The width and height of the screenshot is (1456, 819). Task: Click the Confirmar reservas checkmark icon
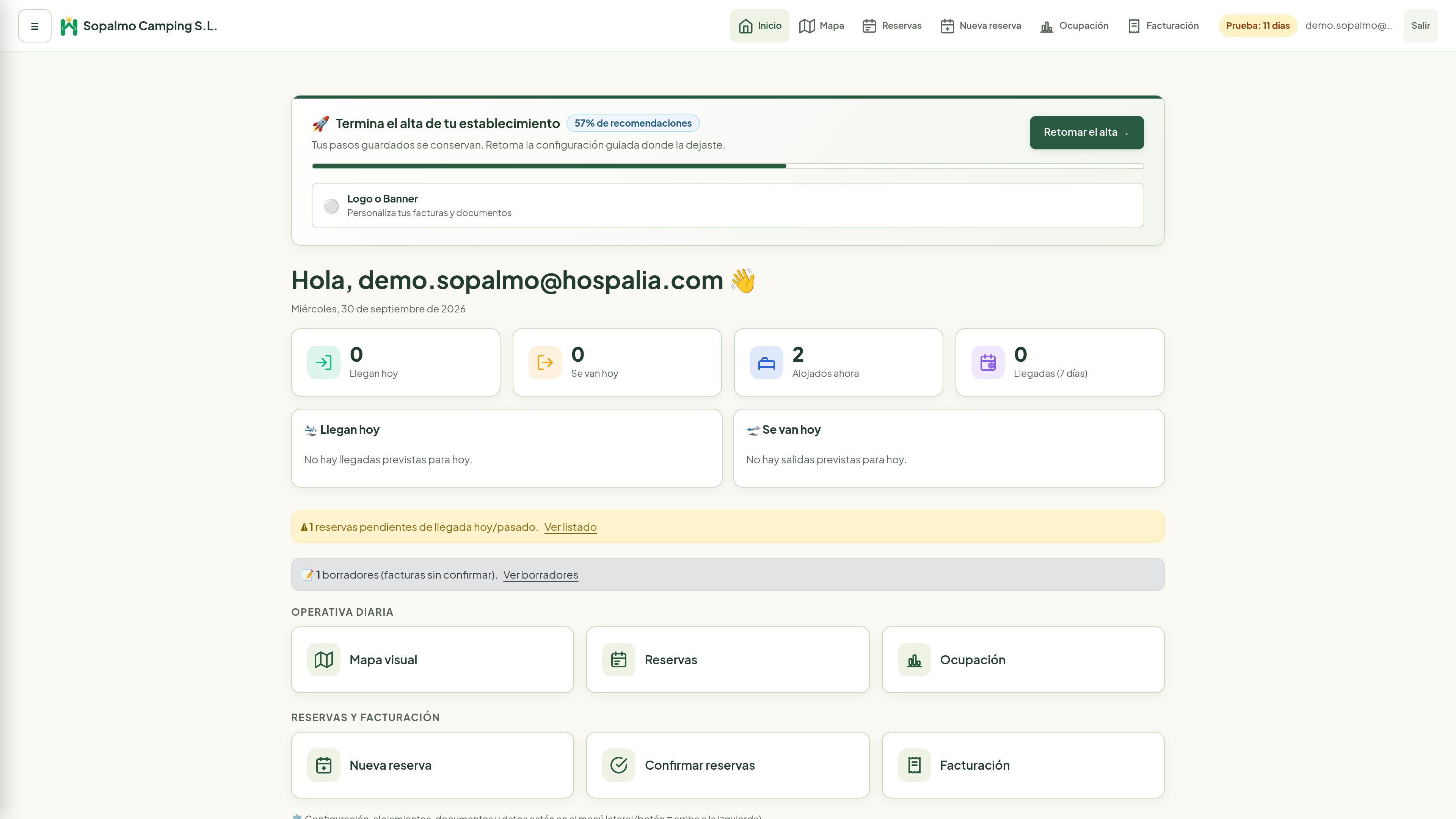pos(619,765)
